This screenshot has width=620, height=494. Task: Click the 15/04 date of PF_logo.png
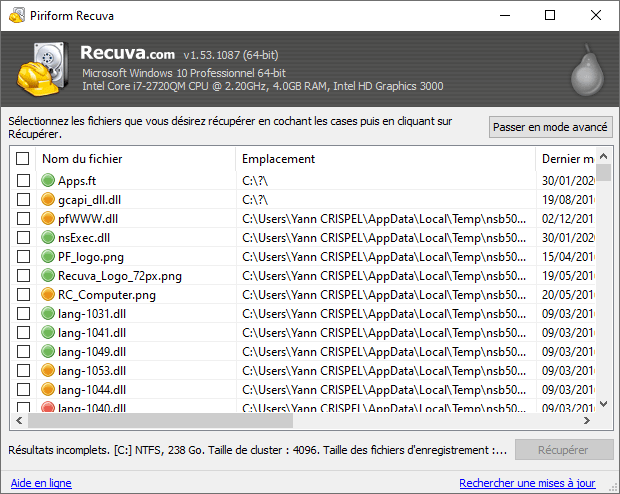click(568, 257)
